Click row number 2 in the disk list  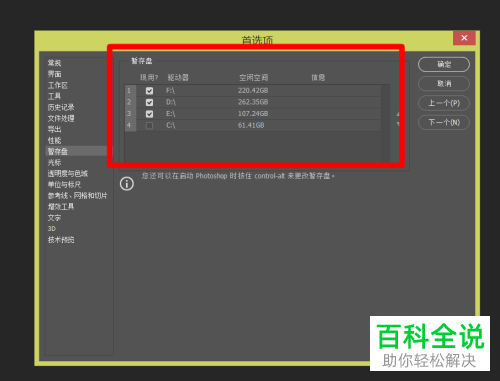(x=130, y=102)
